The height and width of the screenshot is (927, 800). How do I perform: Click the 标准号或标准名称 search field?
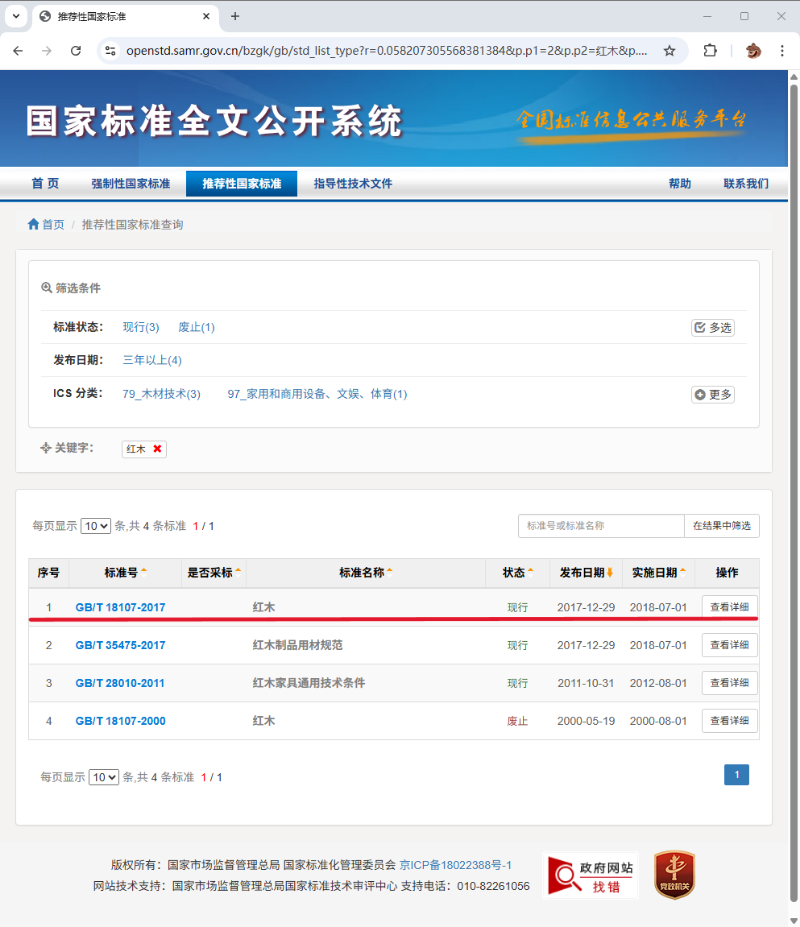pyautogui.click(x=601, y=526)
